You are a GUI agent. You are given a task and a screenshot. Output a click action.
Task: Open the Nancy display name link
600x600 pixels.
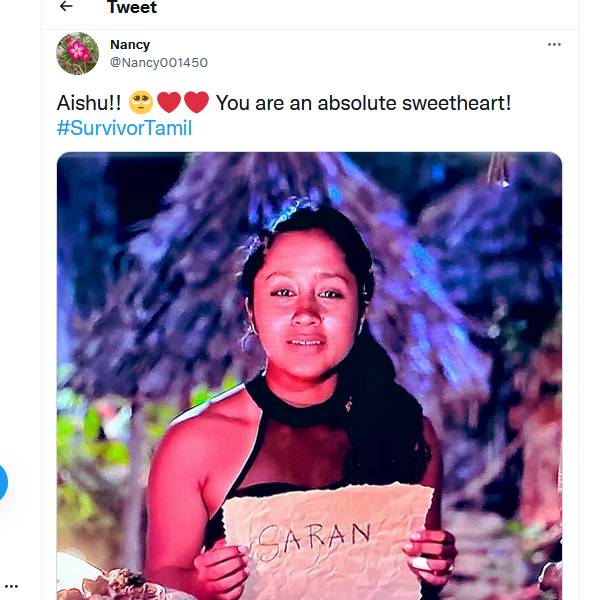pos(130,45)
